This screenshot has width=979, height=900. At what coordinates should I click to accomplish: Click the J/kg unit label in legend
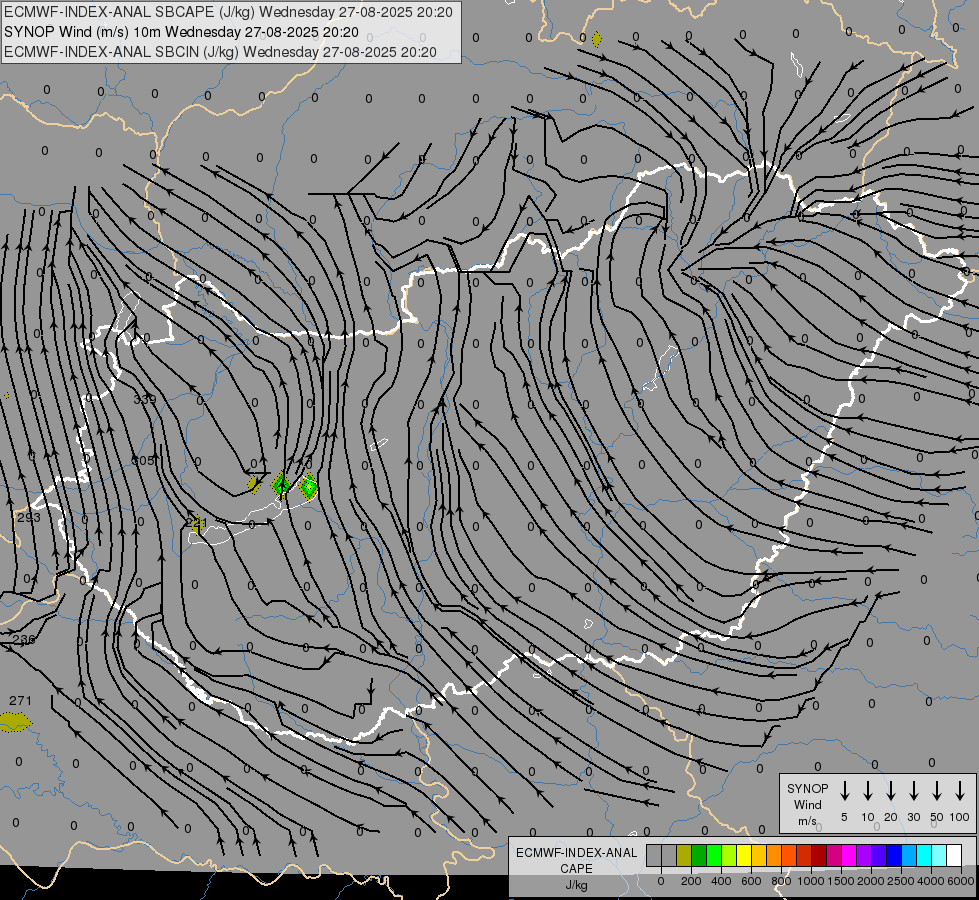click(576, 886)
